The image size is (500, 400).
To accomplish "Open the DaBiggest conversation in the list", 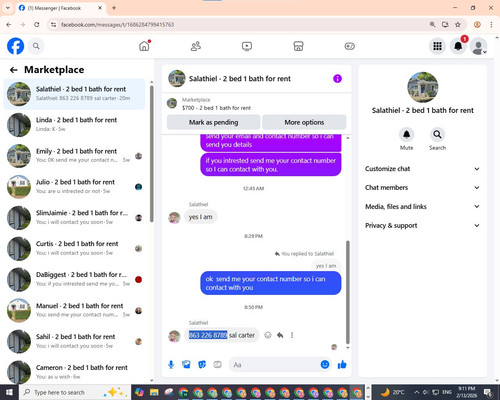I will [x=75, y=279].
